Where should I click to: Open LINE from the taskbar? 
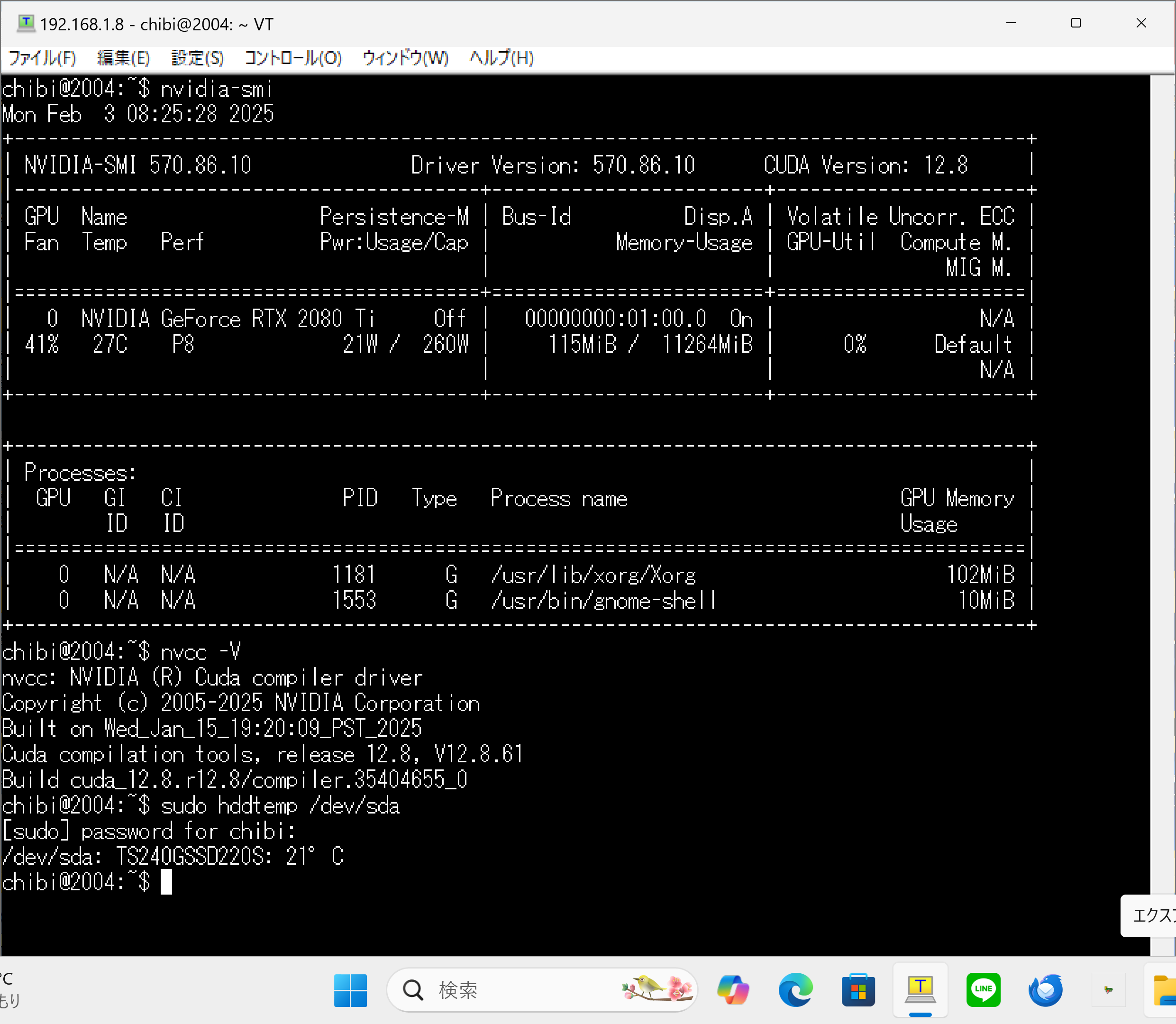[x=983, y=990]
